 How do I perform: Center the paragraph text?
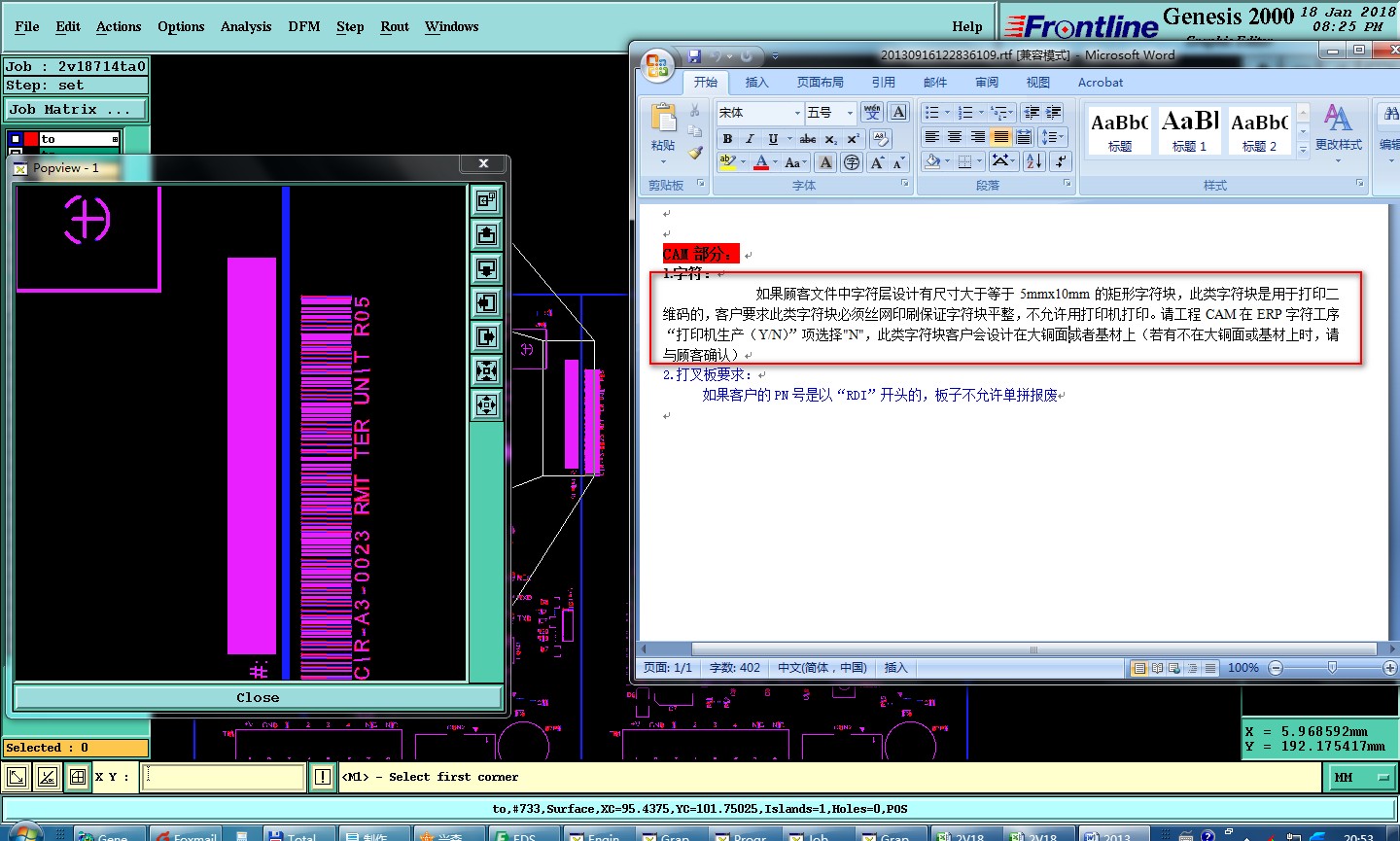pos(955,137)
